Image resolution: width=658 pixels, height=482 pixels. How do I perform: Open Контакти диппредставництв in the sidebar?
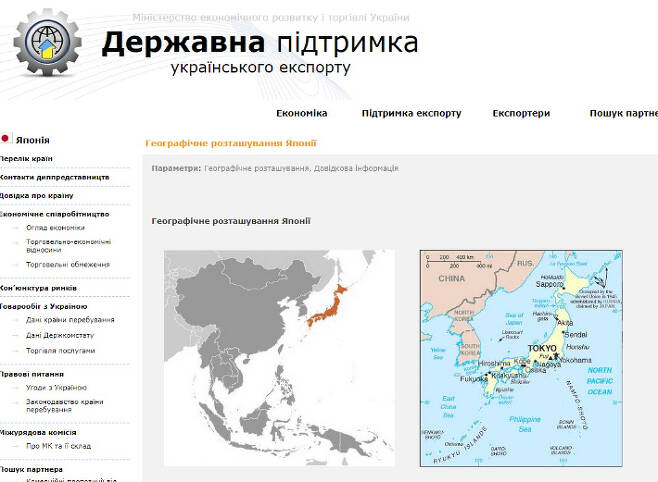click(x=55, y=177)
